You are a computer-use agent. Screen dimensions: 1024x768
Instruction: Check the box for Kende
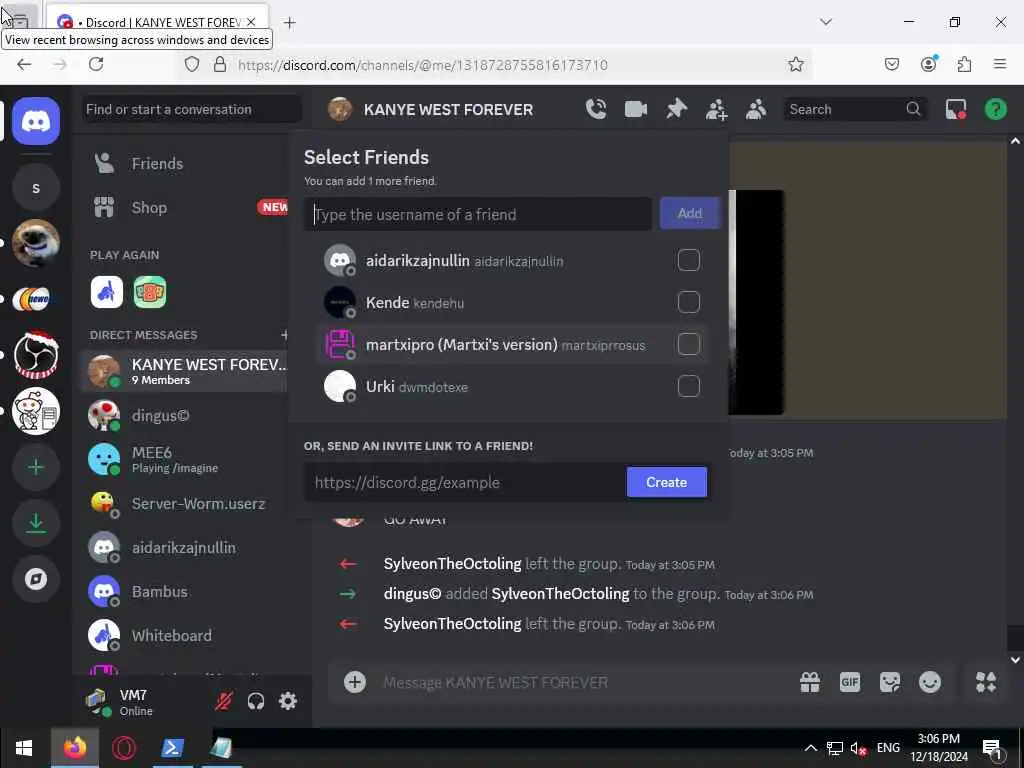(688, 302)
